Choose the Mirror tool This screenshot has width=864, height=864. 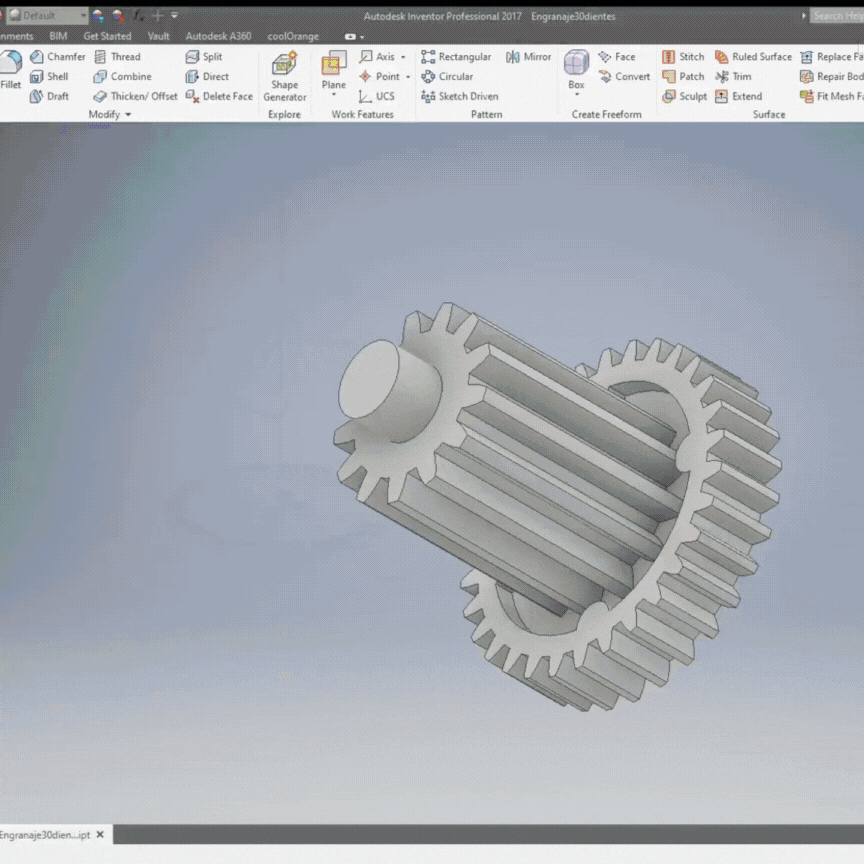(528, 57)
